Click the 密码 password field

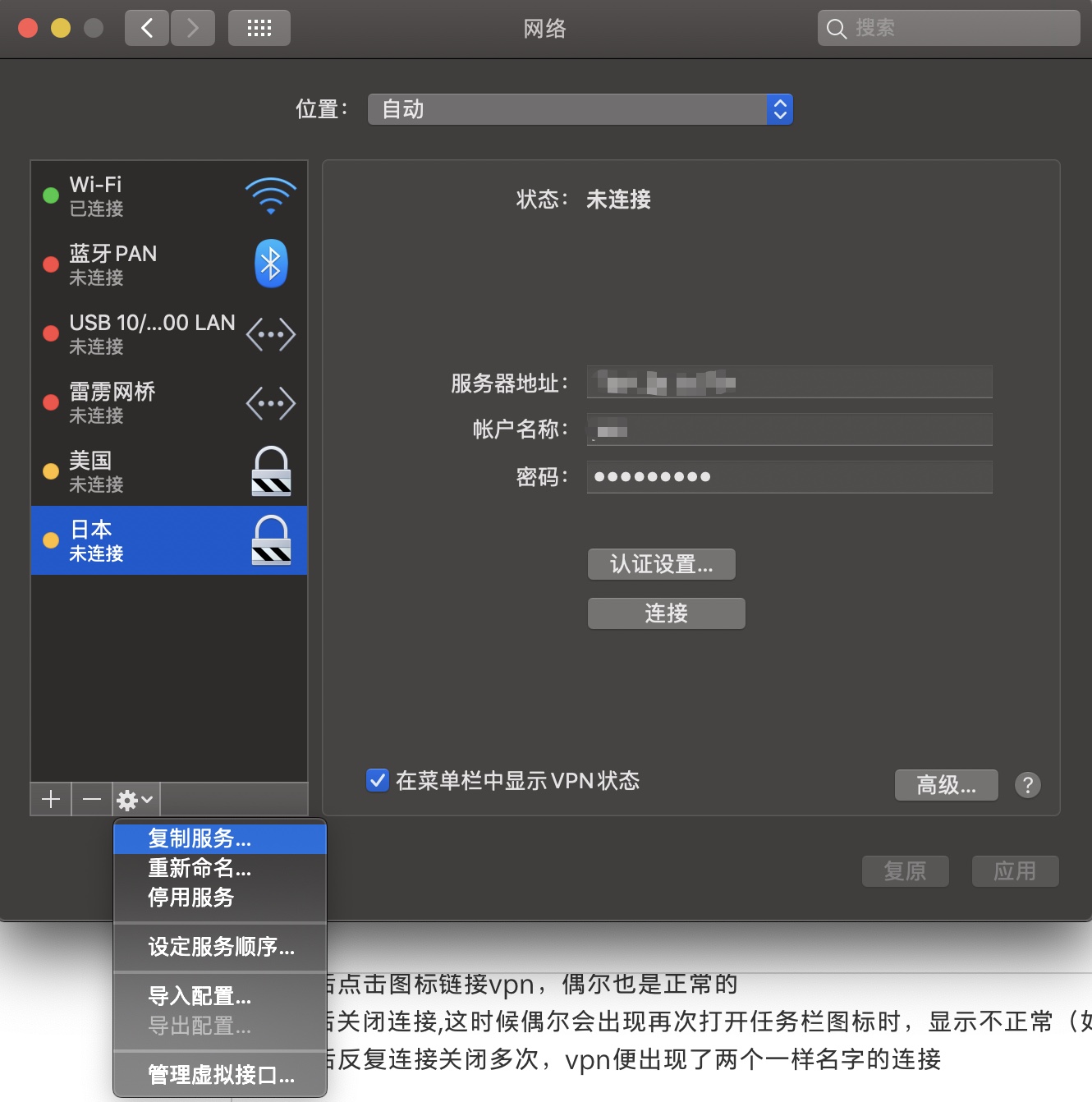tap(789, 477)
